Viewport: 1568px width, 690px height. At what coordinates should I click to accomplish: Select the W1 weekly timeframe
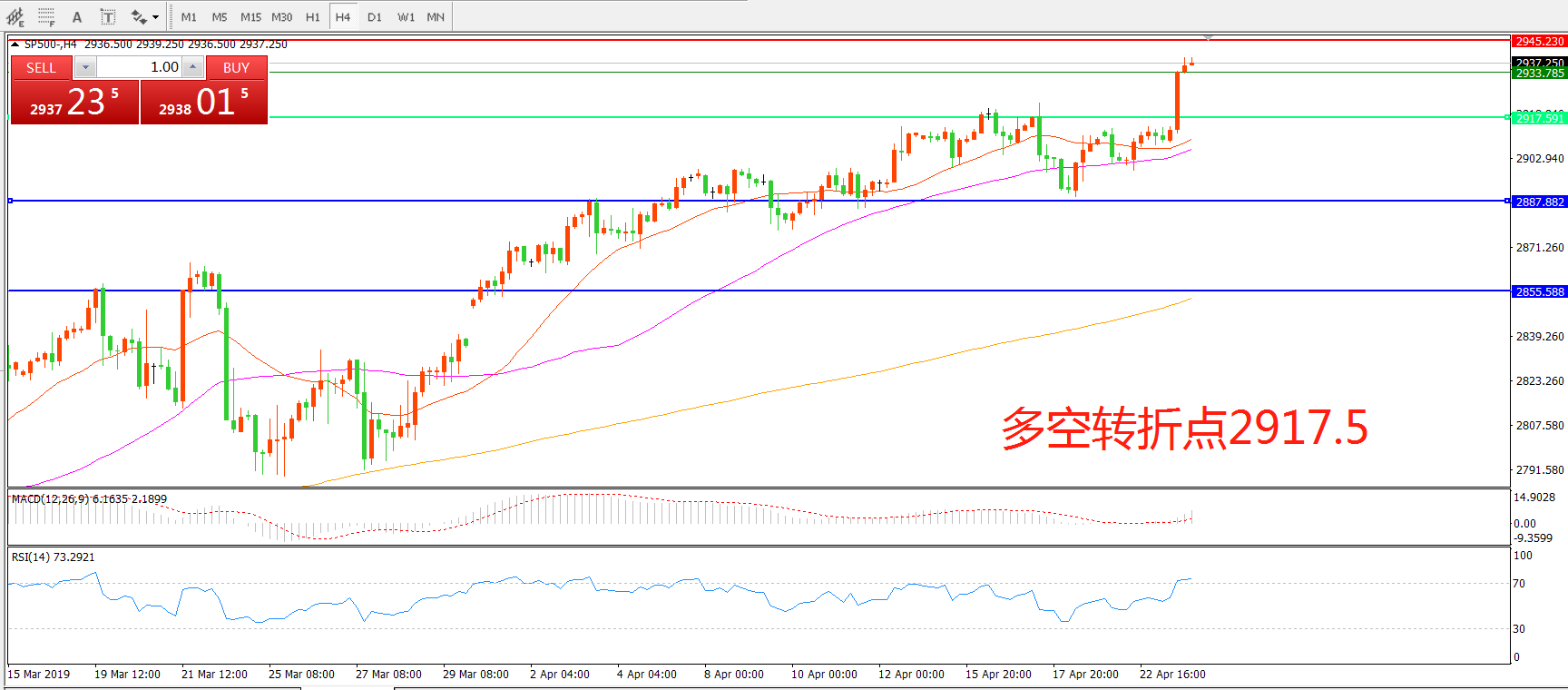pos(406,16)
